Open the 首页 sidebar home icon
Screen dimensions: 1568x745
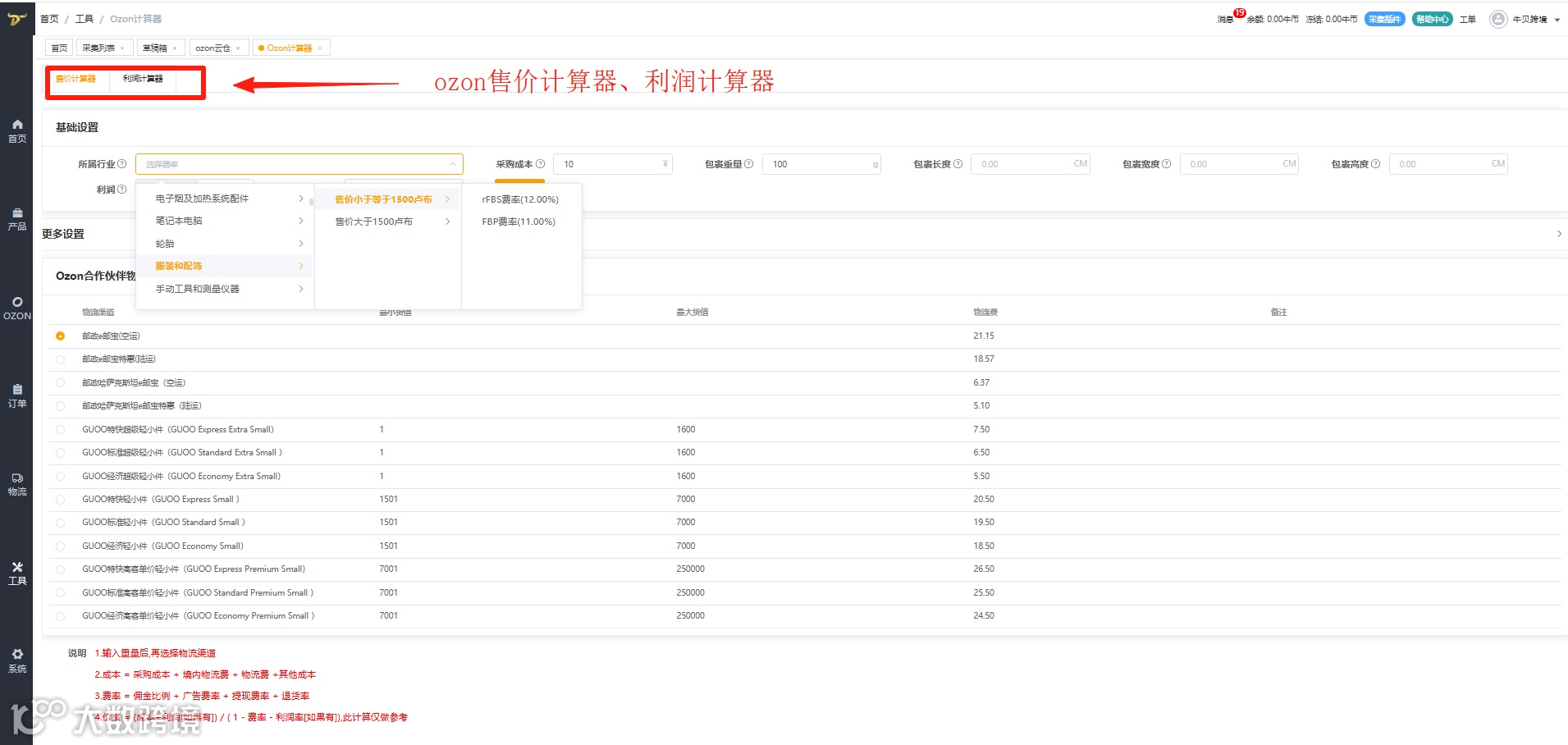click(x=17, y=130)
